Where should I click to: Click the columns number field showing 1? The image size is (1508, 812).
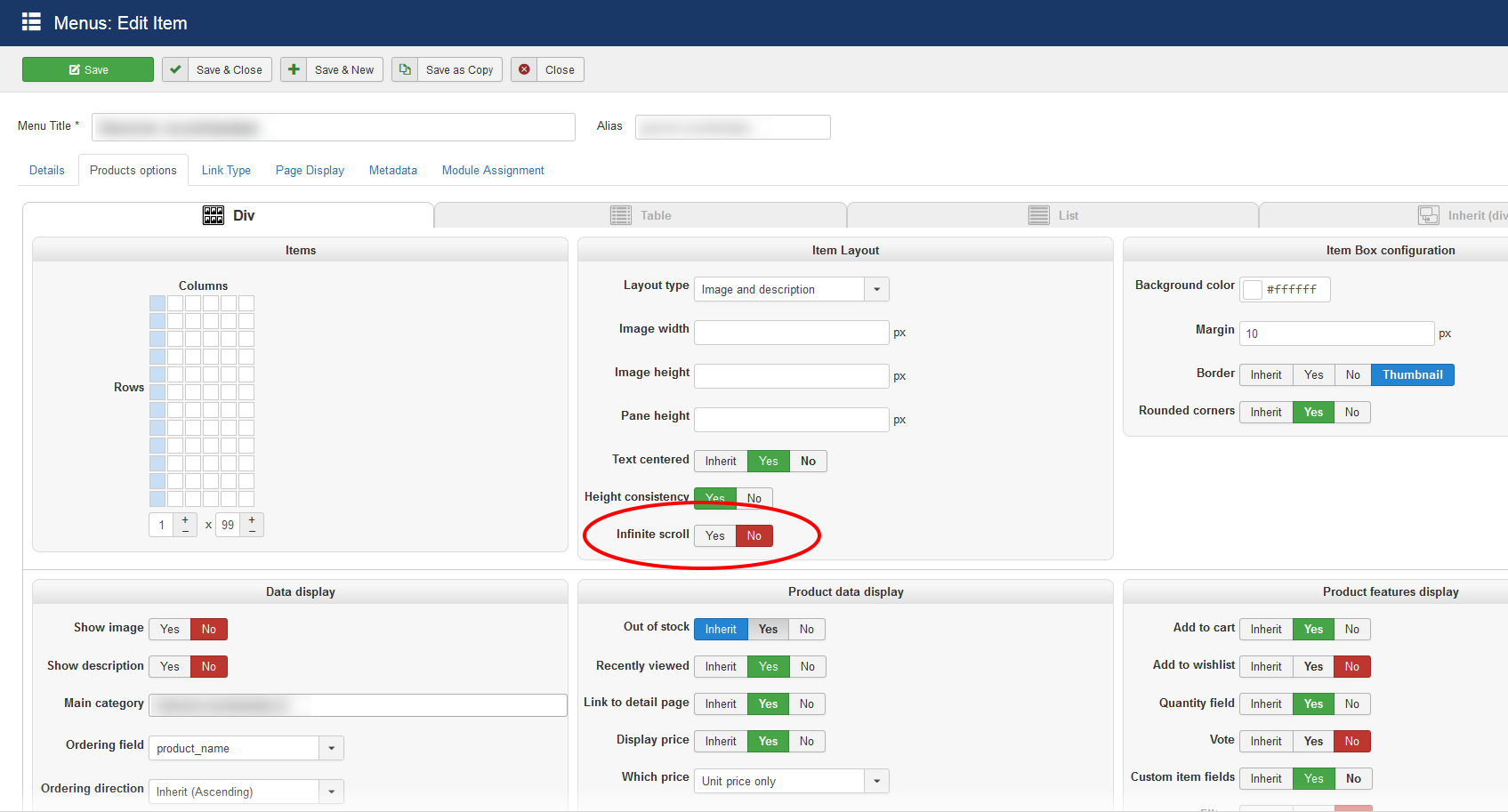point(162,525)
